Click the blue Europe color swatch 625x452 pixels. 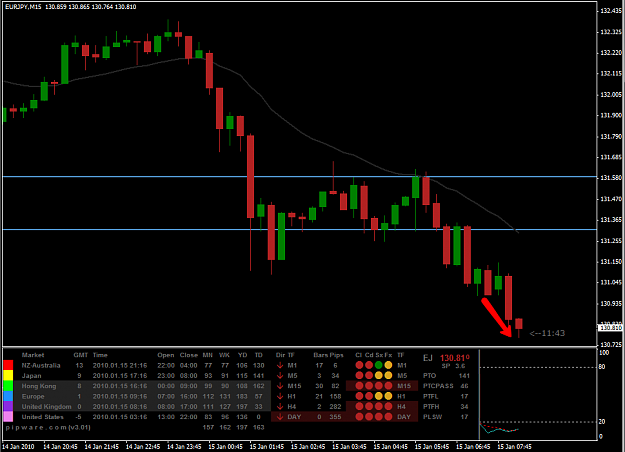click(x=8, y=396)
